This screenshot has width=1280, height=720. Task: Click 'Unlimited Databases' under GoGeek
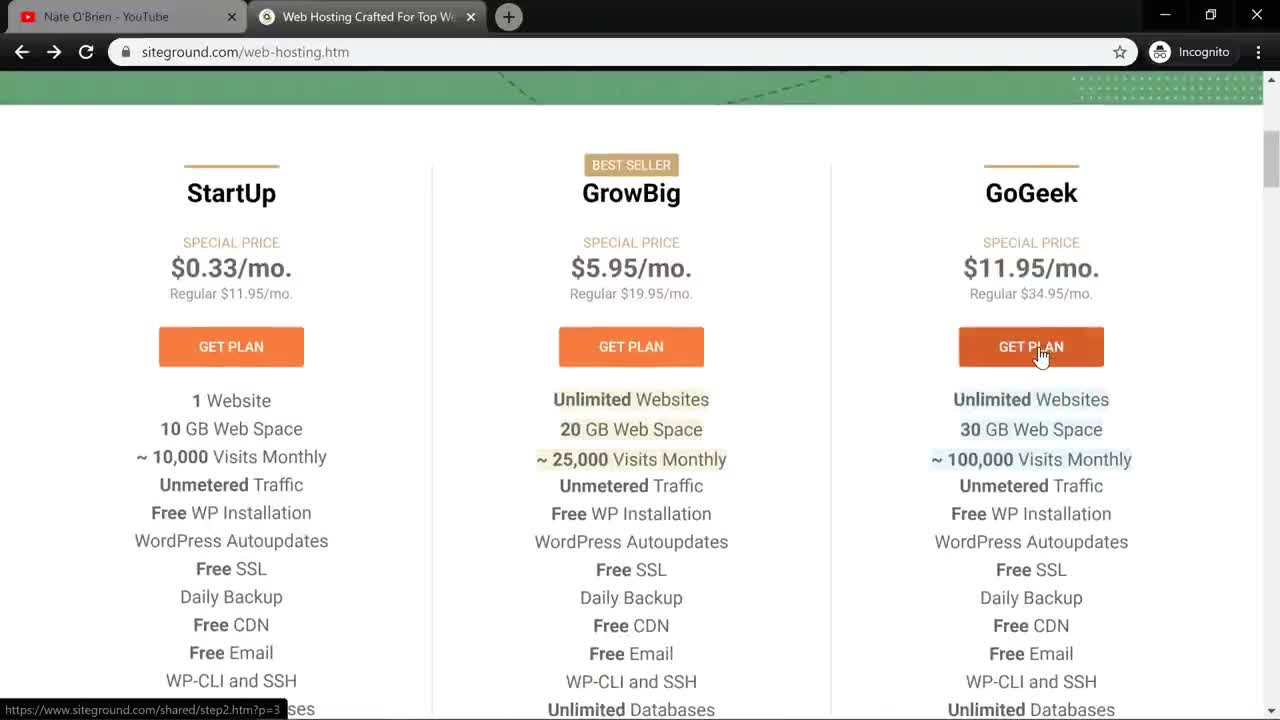tap(1031, 710)
